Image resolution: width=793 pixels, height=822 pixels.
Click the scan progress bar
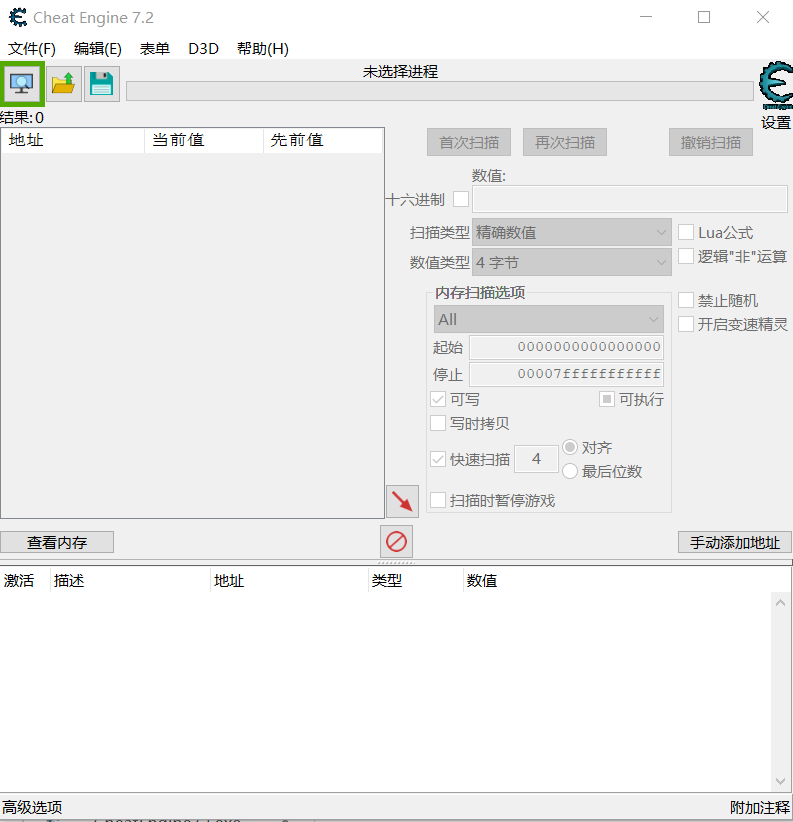pos(440,91)
